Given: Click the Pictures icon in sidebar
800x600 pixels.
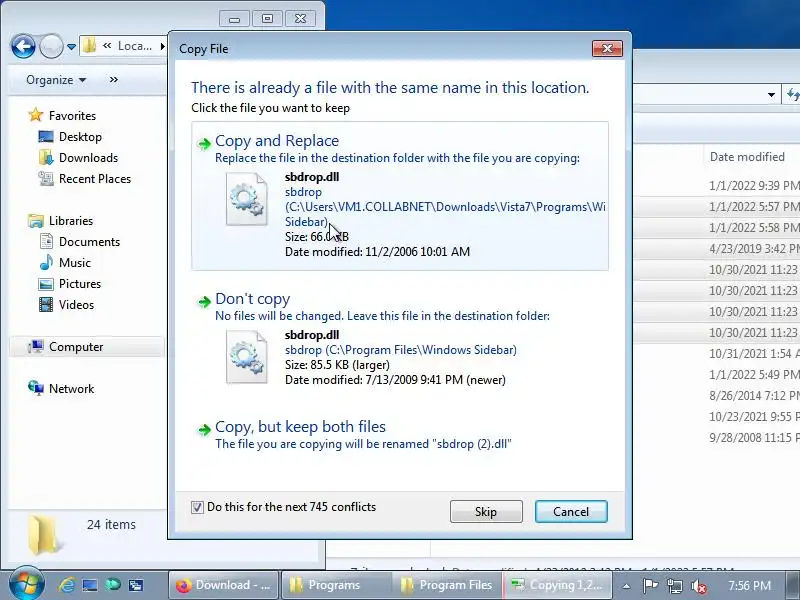Looking at the screenshot, I should pos(46,284).
